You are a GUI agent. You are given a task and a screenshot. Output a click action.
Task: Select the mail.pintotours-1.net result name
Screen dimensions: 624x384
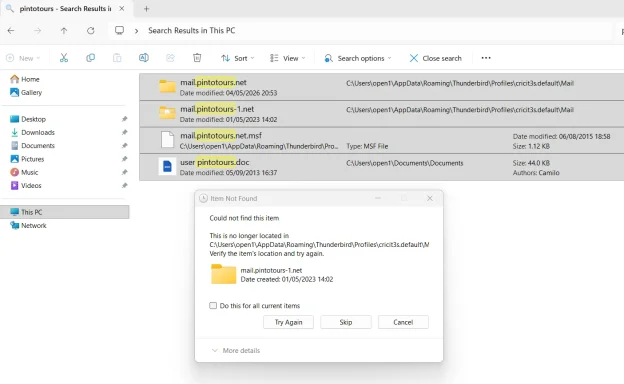[217, 109]
